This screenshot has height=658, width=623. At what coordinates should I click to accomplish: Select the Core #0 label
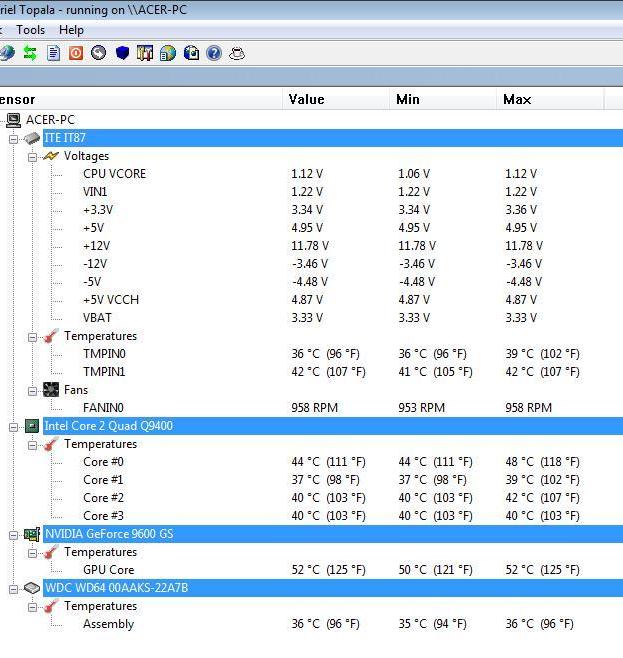(x=103, y=462)
